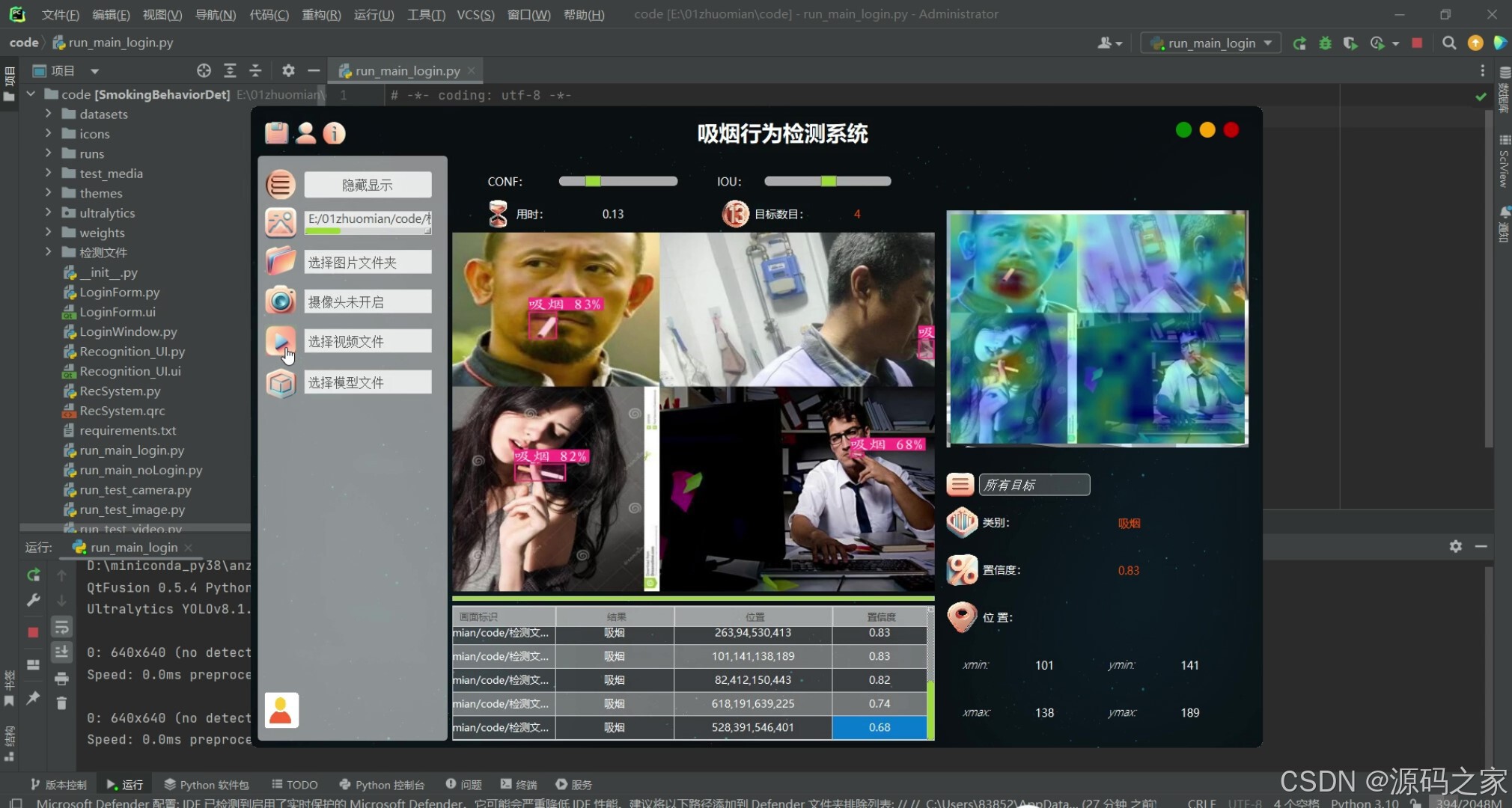Click the user avatar icon at panel bottom
The width and height of the screenshot is (1512, 808).
coord(281,709)
